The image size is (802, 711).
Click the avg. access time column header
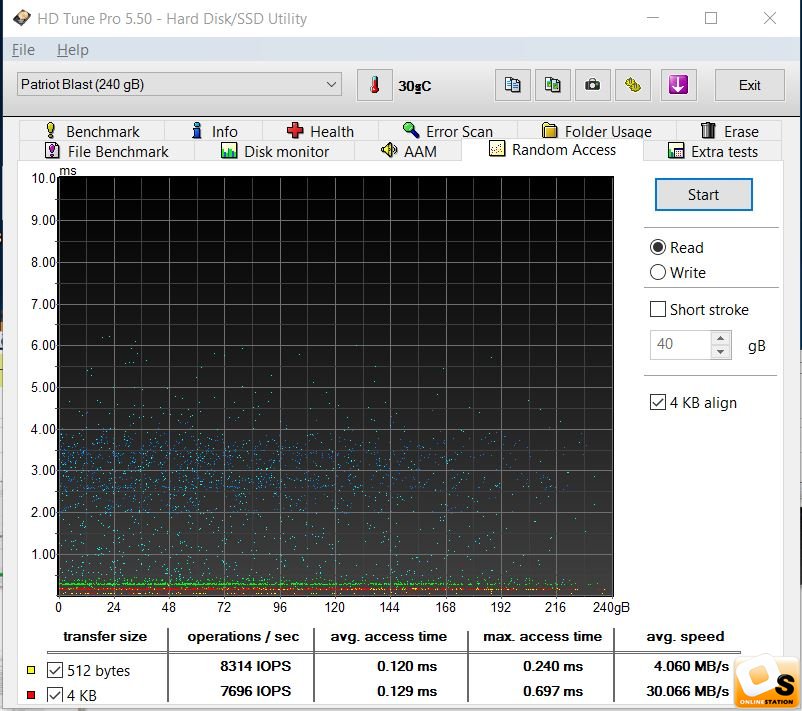pos(388,636)
